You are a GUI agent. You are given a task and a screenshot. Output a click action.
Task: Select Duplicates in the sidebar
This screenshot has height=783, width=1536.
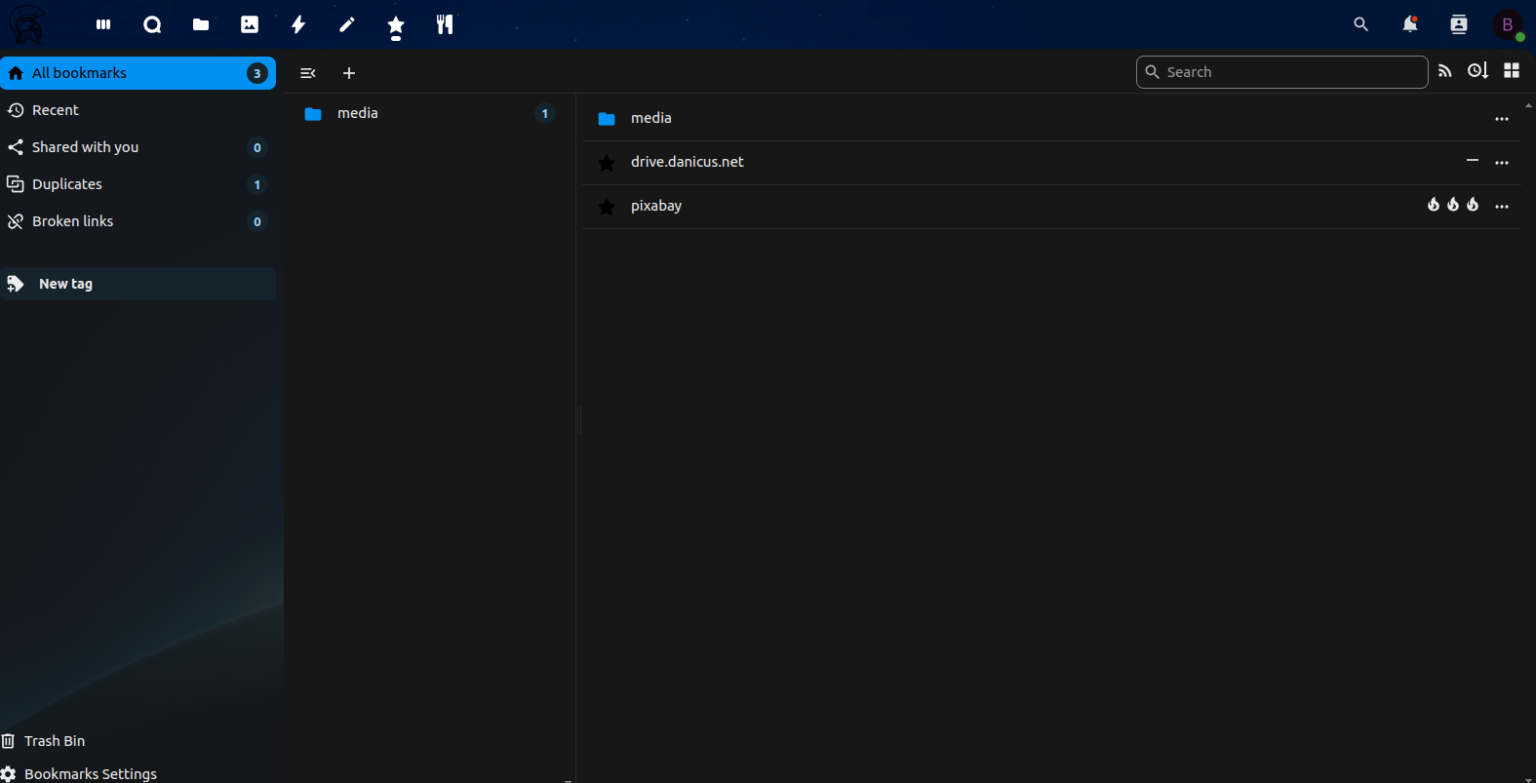(67, 184)
